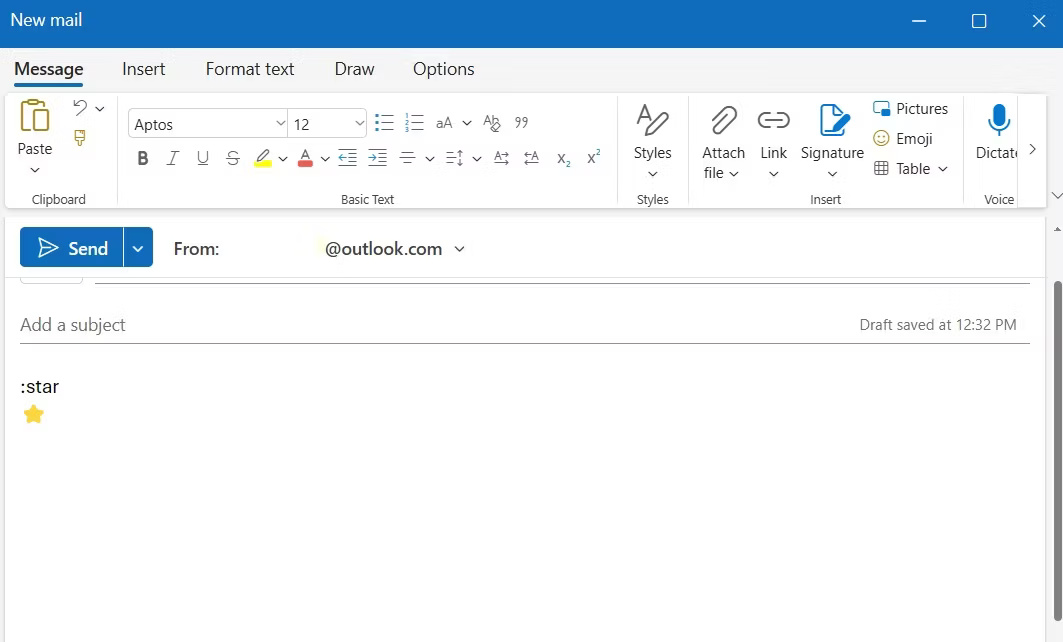
Task: Toggle Italic formatting
Action: (173, 158)
